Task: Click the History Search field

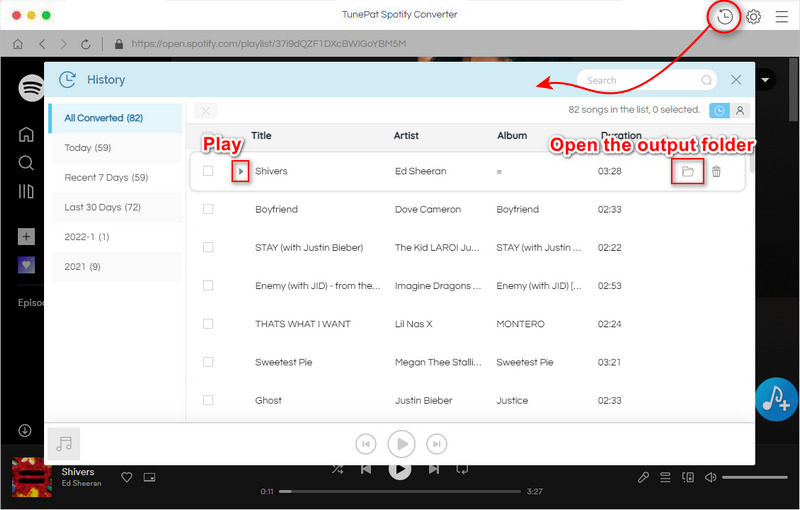Action: [x=646, y=80]
